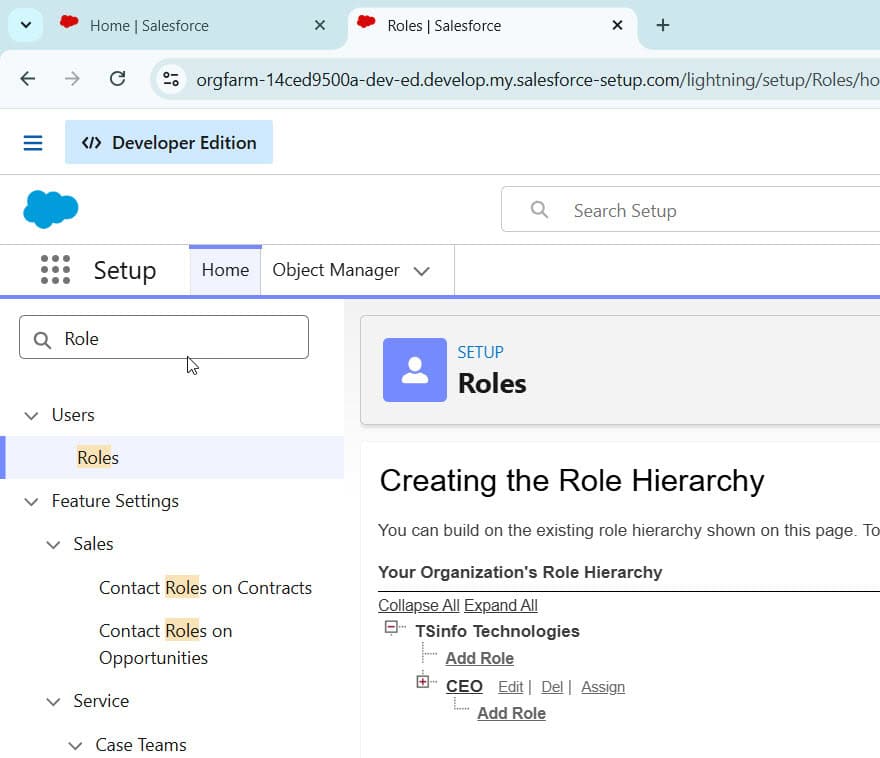Screen dimensions: 880x758
Task: Click the Feature Settings label
Action: [x=115, y=501]
